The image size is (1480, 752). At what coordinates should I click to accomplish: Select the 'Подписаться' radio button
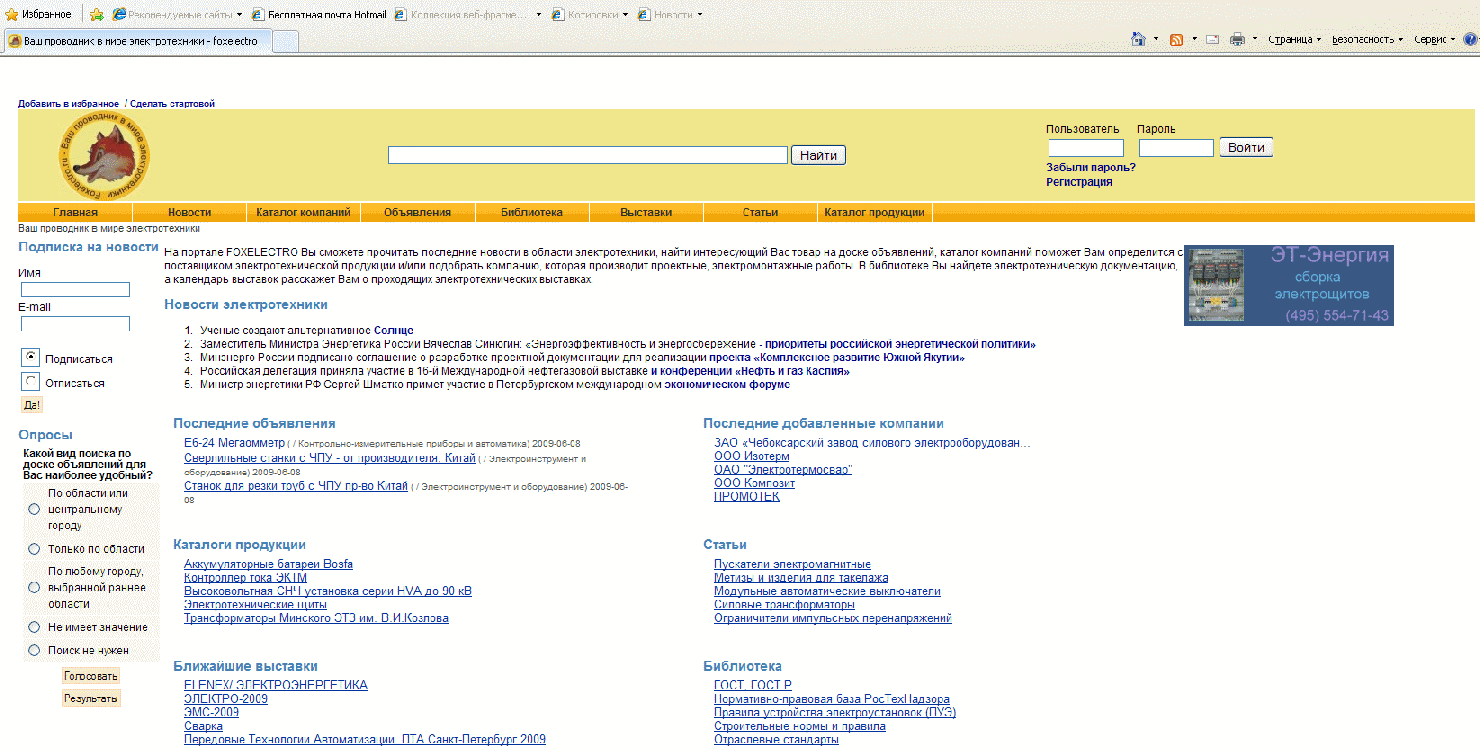click(x=31, y=357)
